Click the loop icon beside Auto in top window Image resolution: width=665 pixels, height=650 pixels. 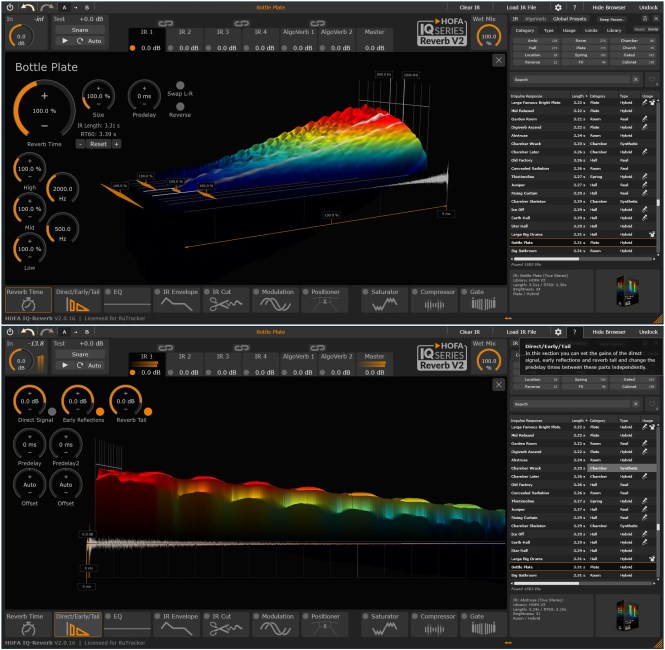tap(79, 41)
